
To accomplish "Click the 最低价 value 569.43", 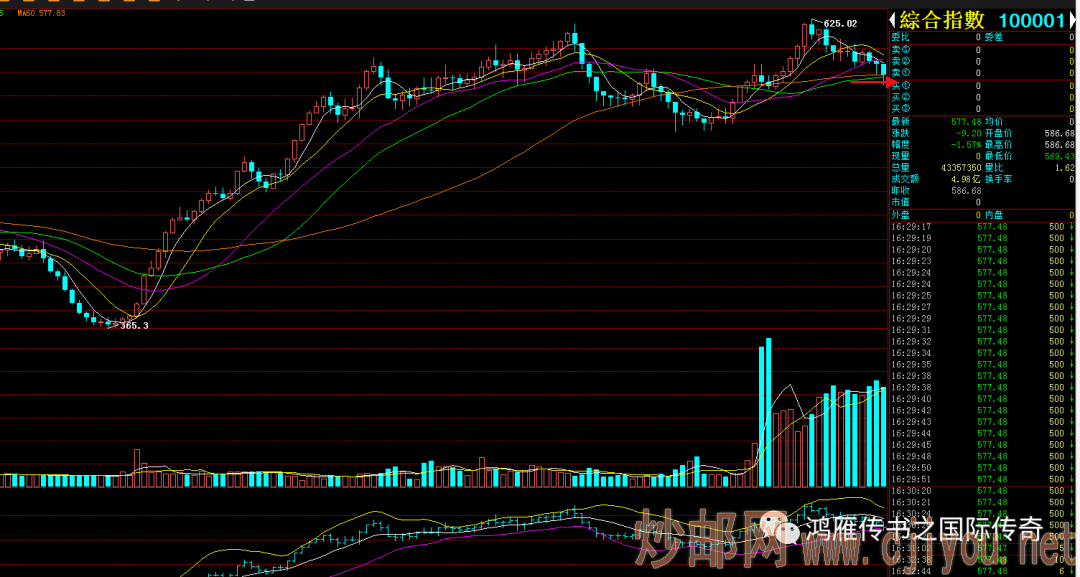I will click(1059, 156).
